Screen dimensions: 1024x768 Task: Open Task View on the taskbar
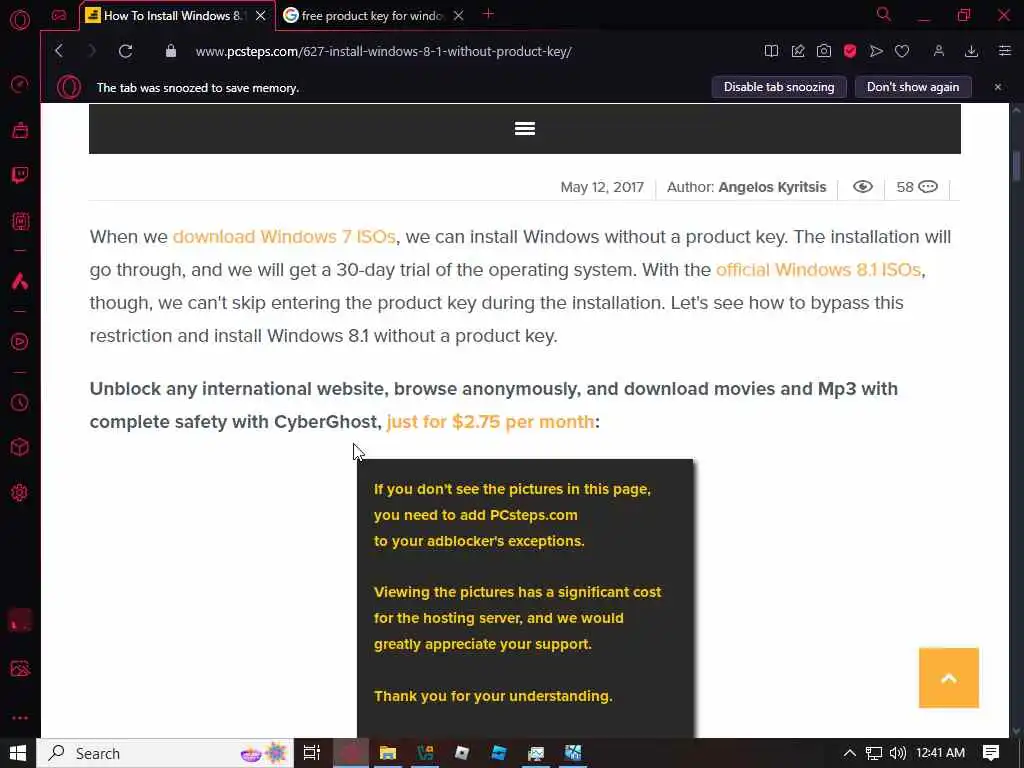[x=312, y=753]
